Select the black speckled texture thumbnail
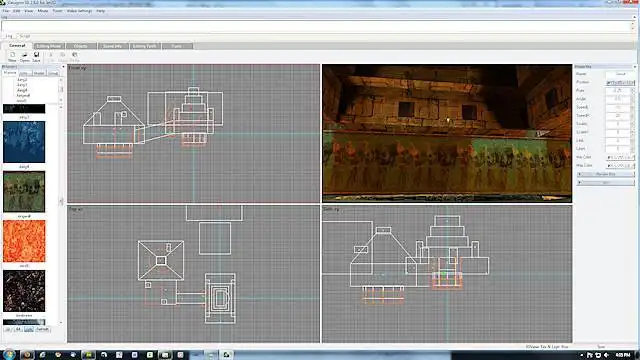Viewport: 640px width, 360px height. pos(24,291)
